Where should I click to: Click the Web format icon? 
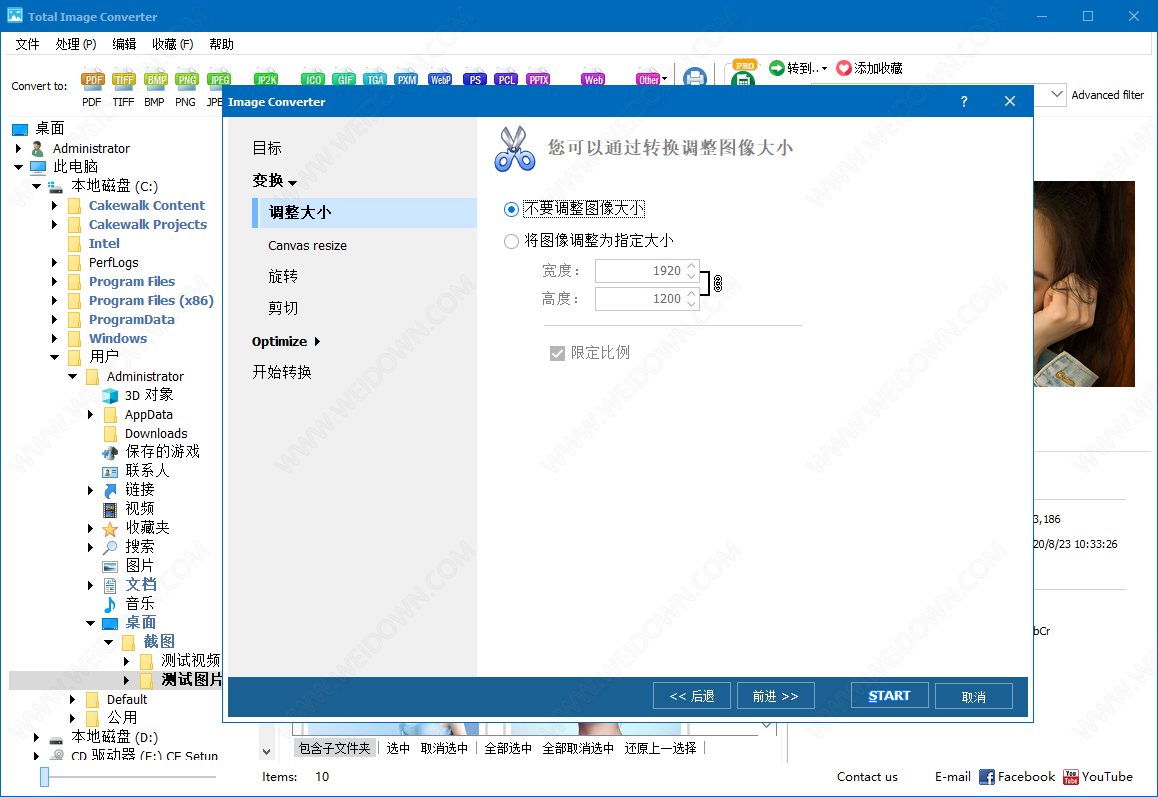coord(594,79)
